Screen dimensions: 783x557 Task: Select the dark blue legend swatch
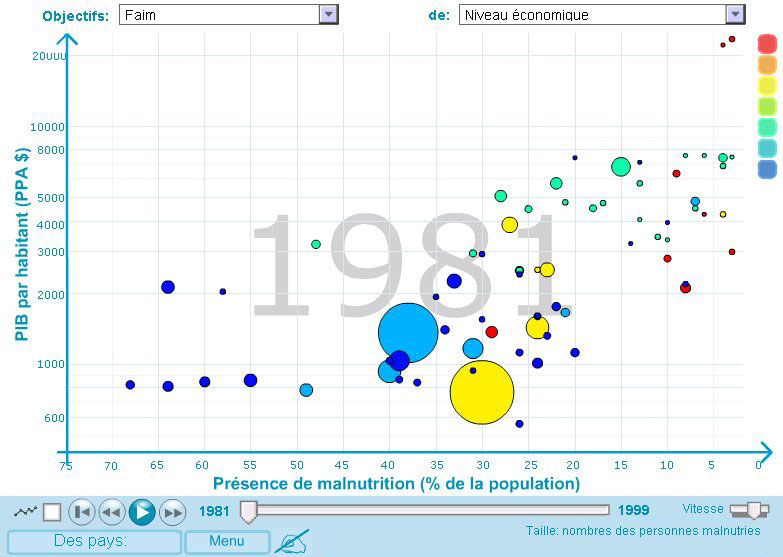[x=767, y=169]
